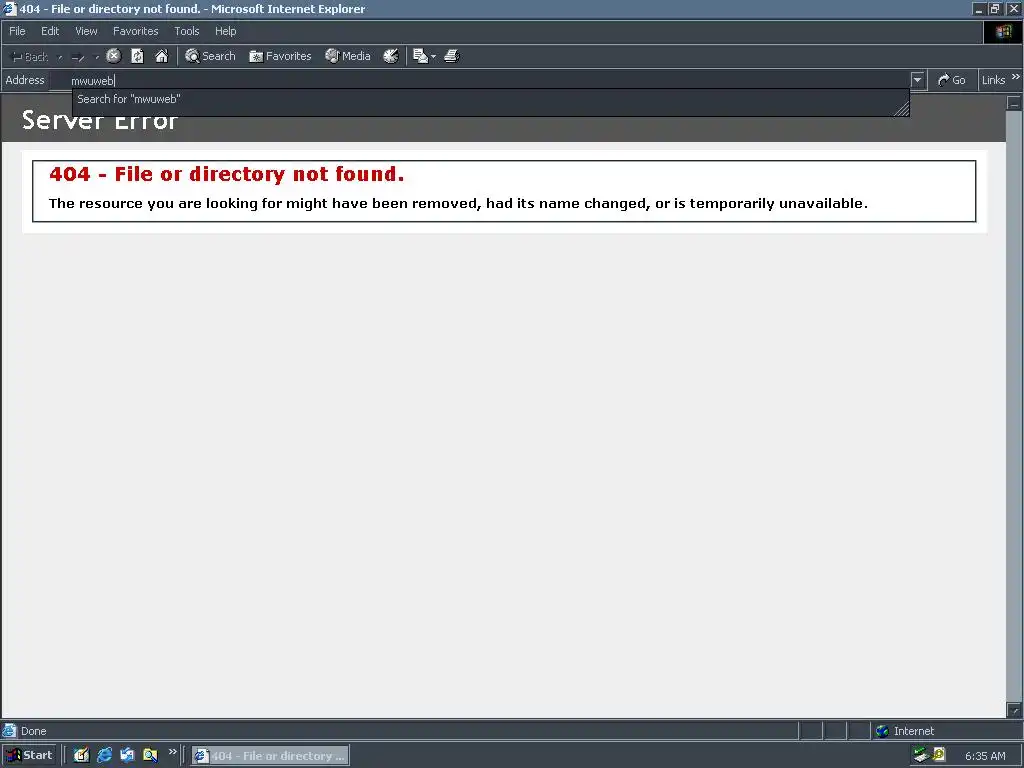Viewport: 1024px width, 768px height.
Task: Expand the Mail button dropdown arrow
Action: click(x=433, y=57)
